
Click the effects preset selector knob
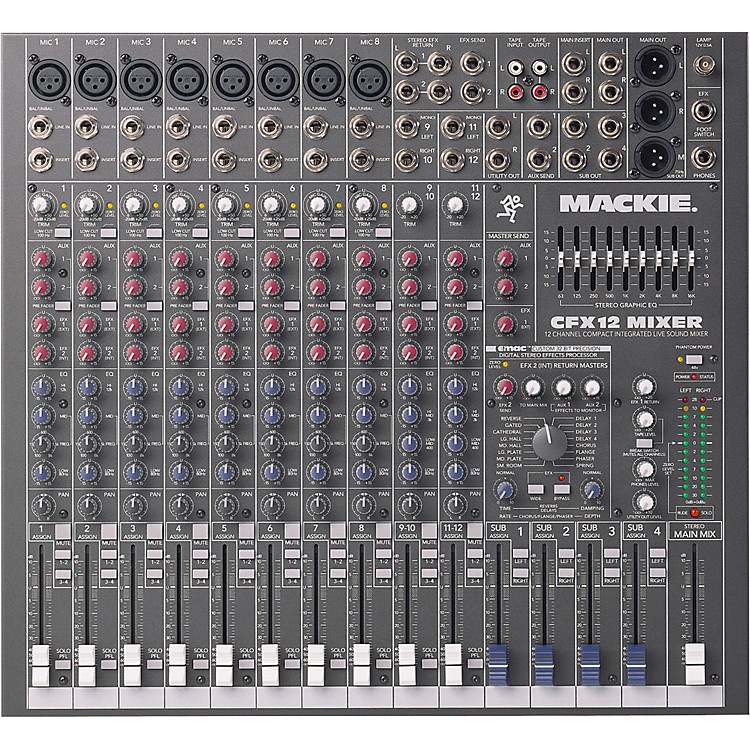coord(549,442)
